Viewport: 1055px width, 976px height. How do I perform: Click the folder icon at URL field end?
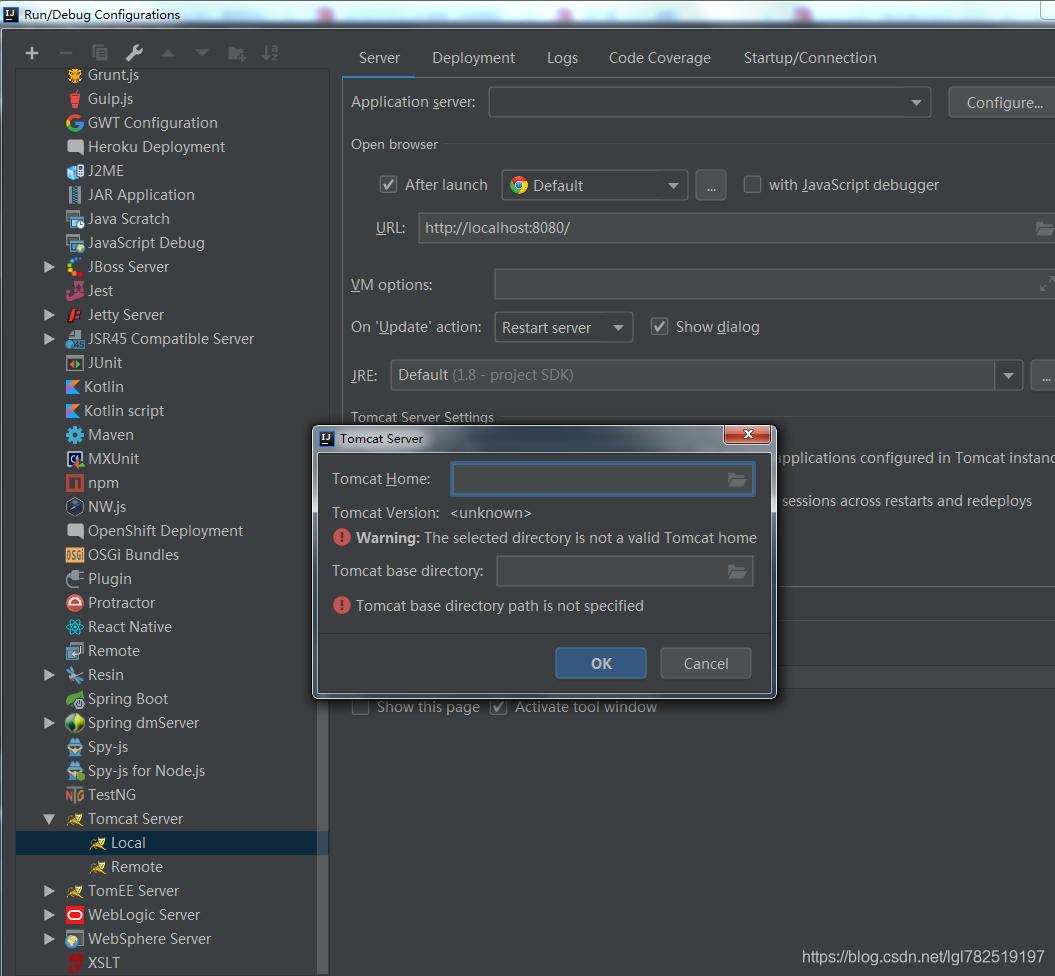[x=1044, y=229]
